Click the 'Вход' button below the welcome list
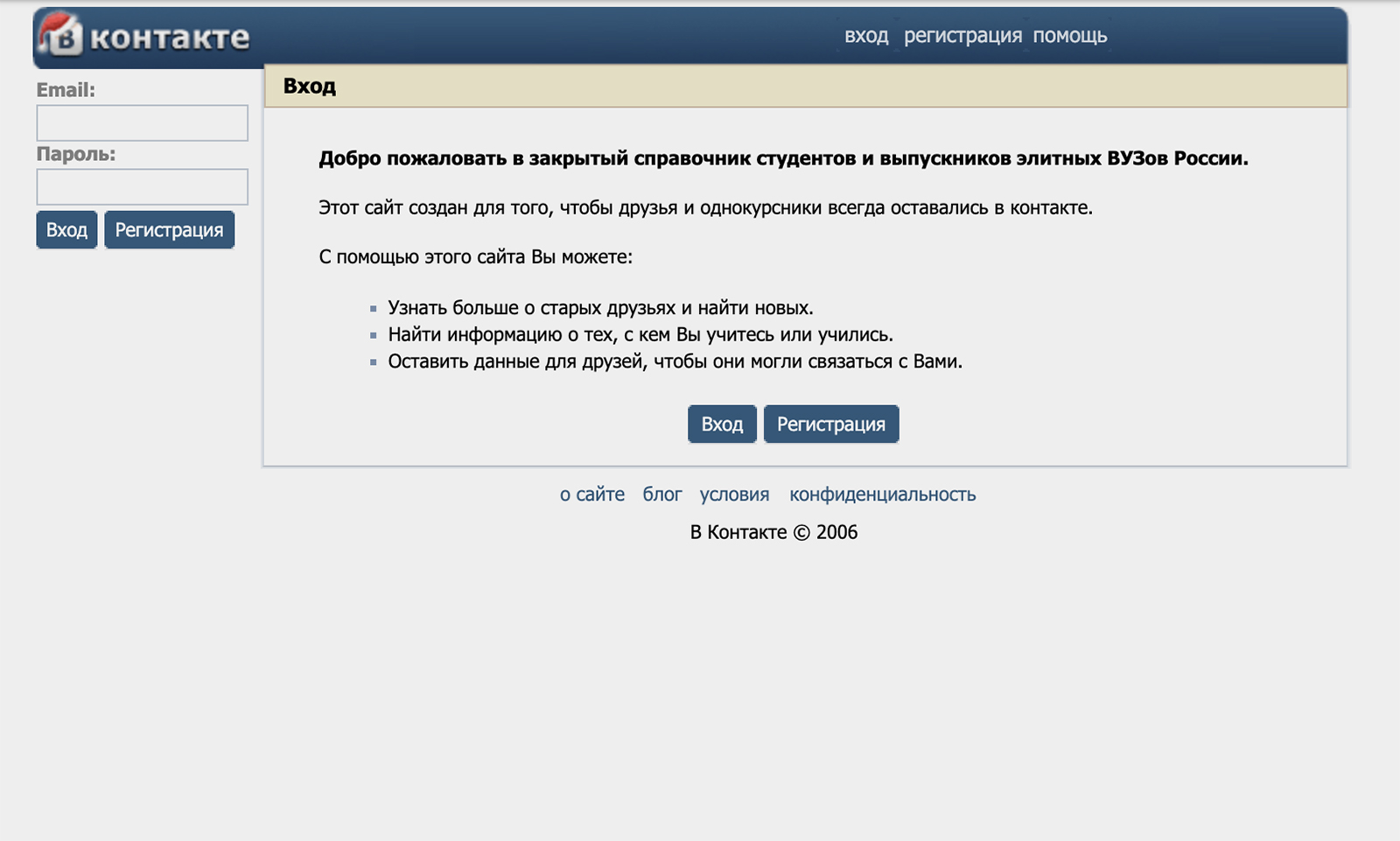The image size is (1400, 841). [722, 424]
